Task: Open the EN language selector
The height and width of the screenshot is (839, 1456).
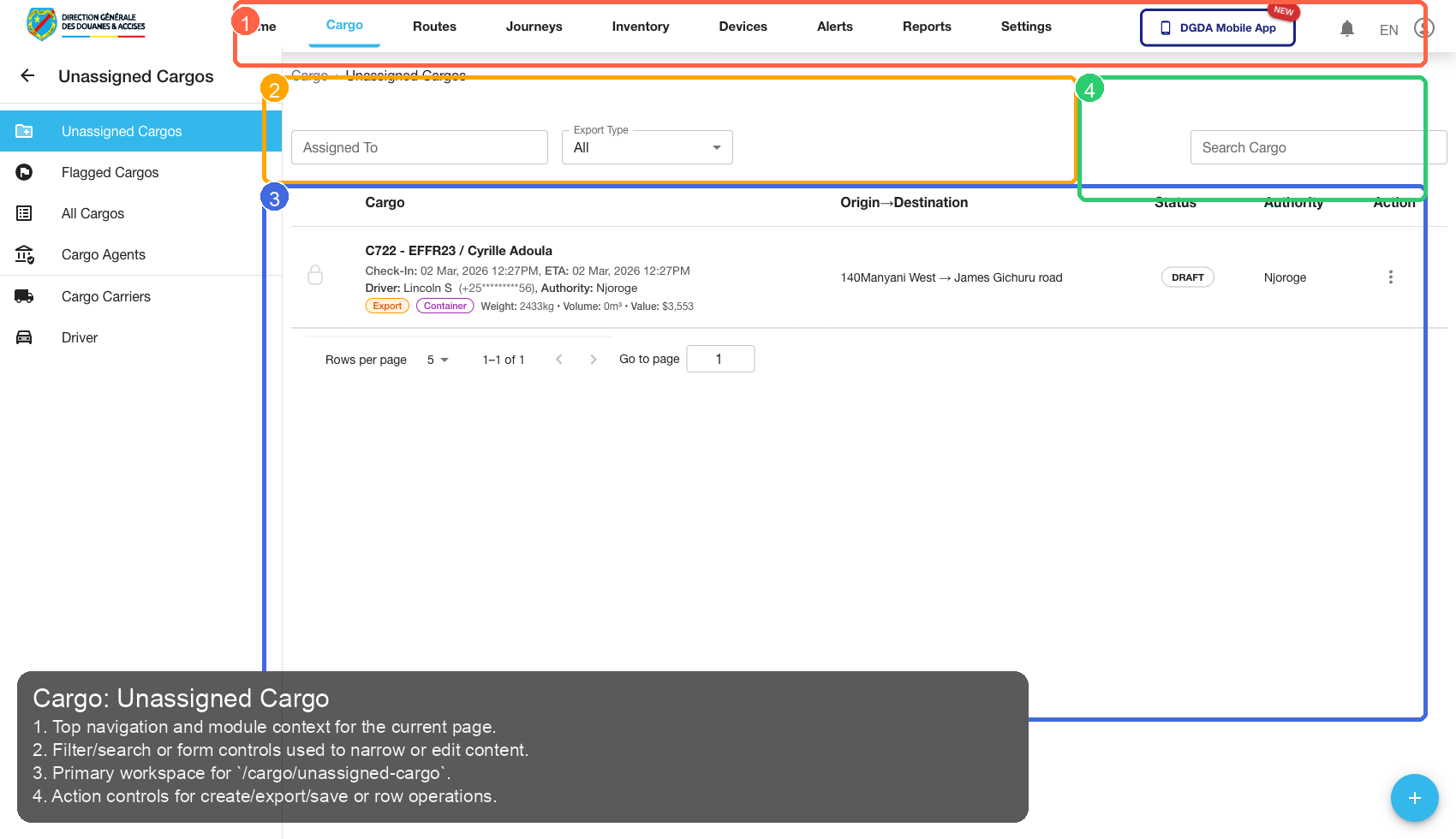Action: pyautogui.click(x=1388, y=29)
